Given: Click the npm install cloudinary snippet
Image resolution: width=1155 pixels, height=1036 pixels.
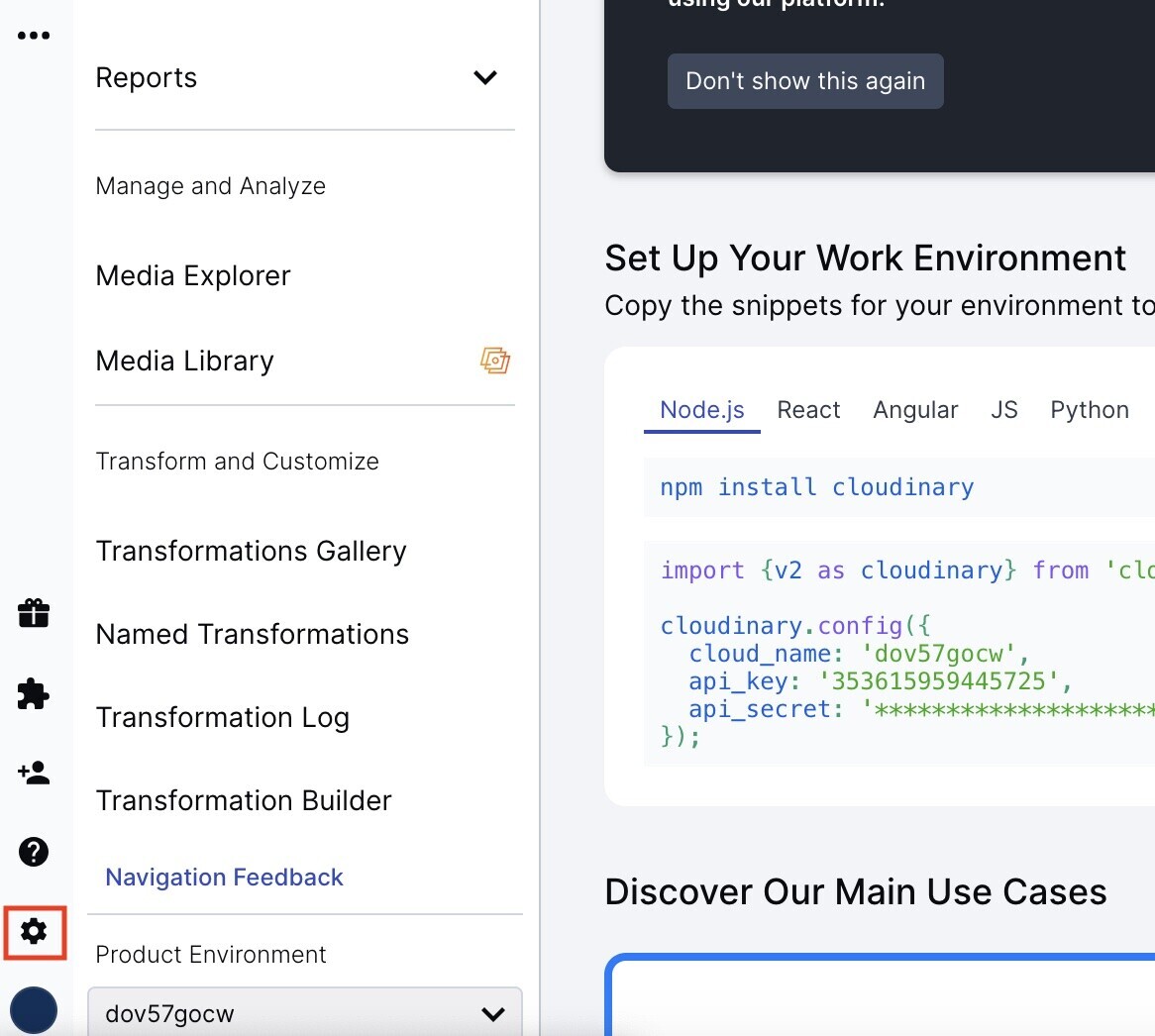Looking at the screenshot, I should click(817, 486).
